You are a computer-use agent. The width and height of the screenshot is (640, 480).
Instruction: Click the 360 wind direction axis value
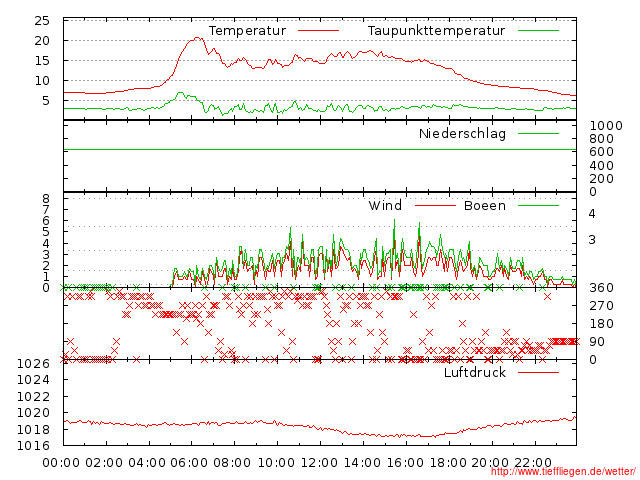(x=602, y=288)
